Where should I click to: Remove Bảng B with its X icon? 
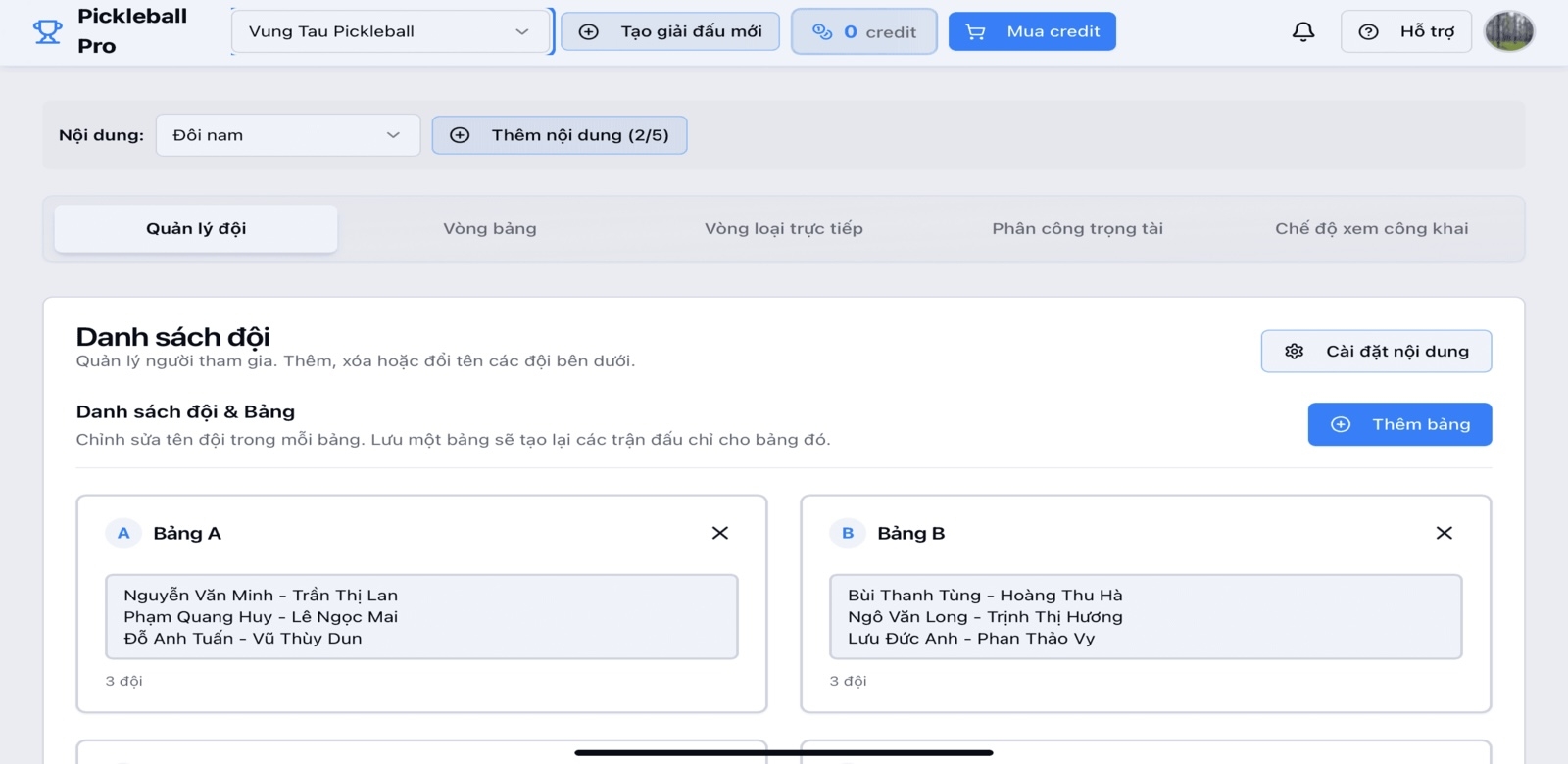[1445, 533]
